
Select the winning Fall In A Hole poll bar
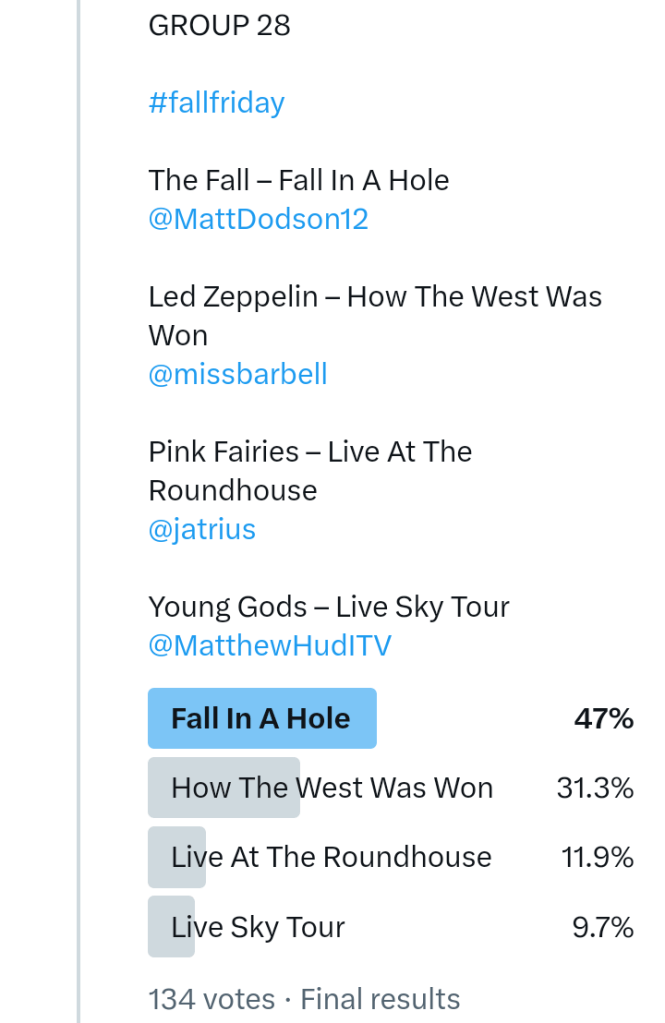coord(261,718)
